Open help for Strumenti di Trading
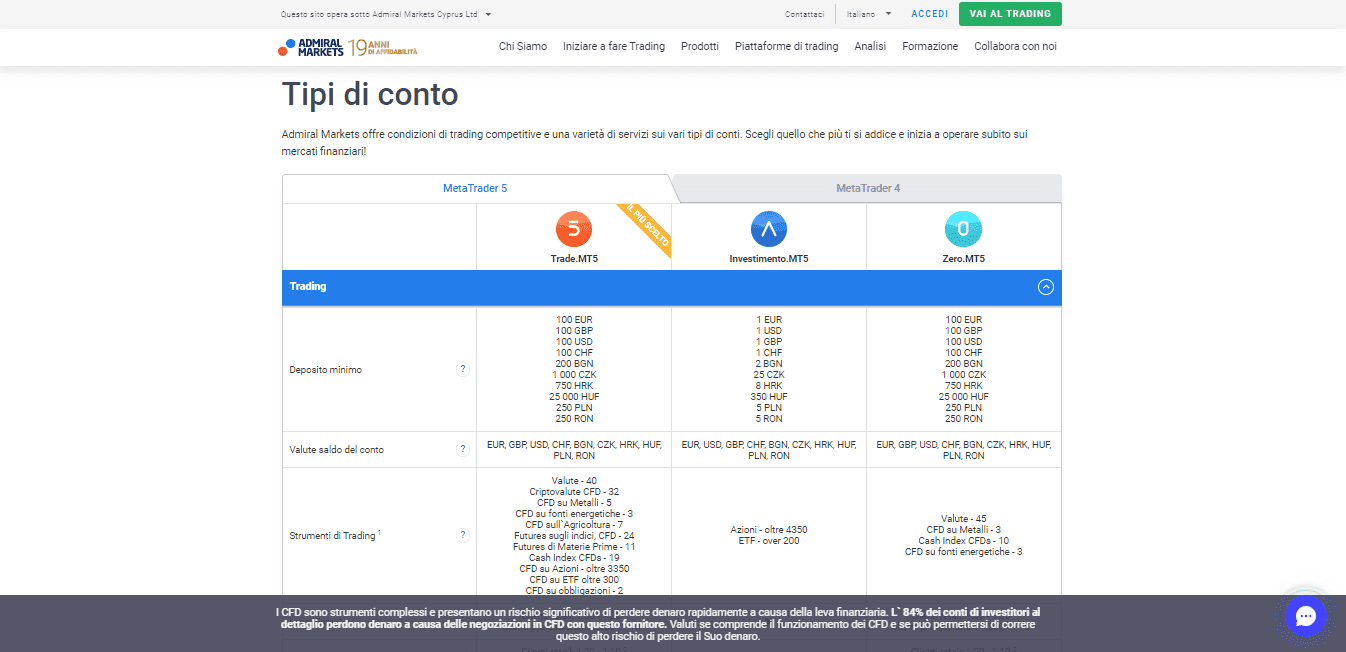Viewport: 1346px width, 652px height. (x=462, y=535)
